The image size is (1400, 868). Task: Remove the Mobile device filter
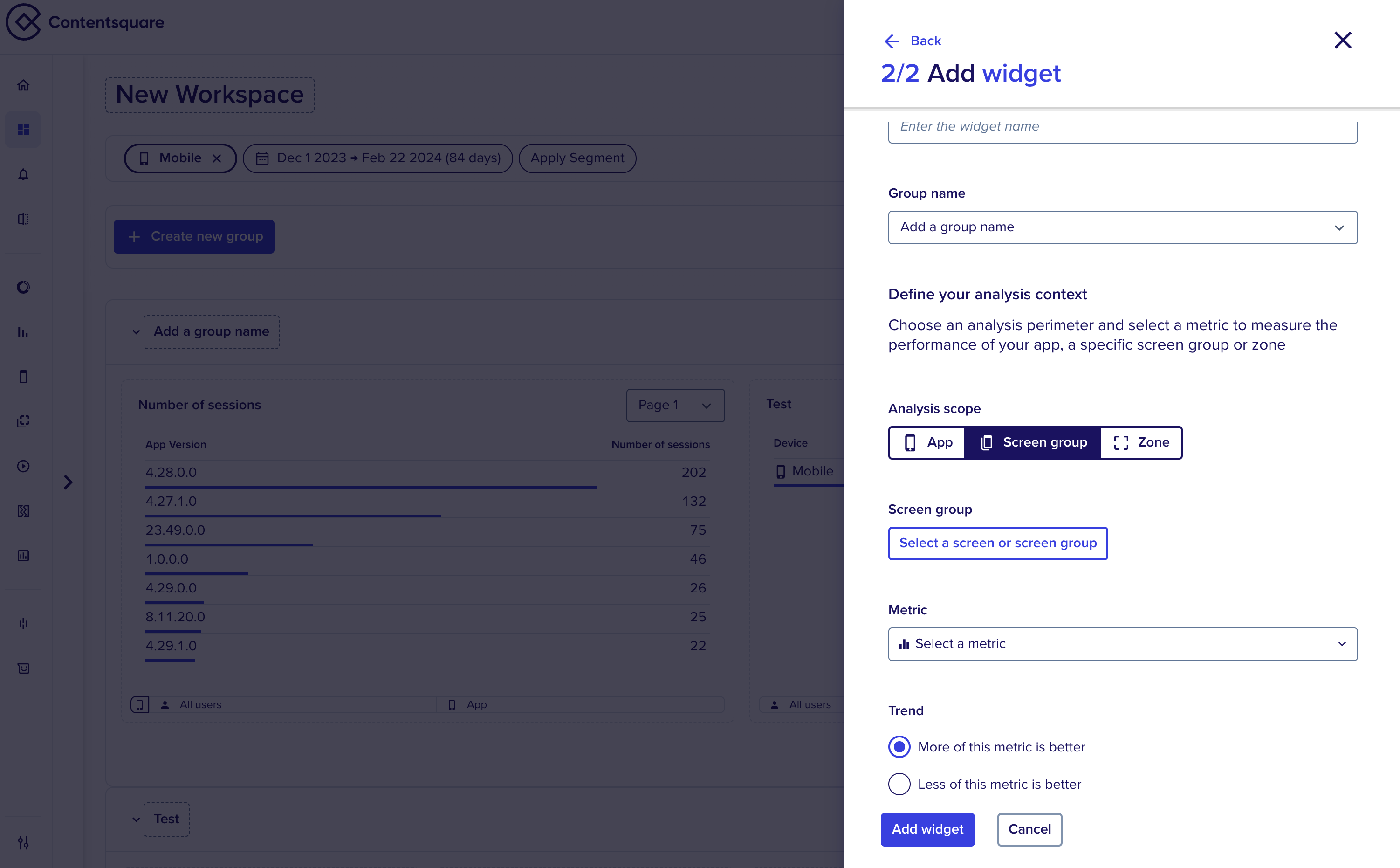tap(216, 158)
